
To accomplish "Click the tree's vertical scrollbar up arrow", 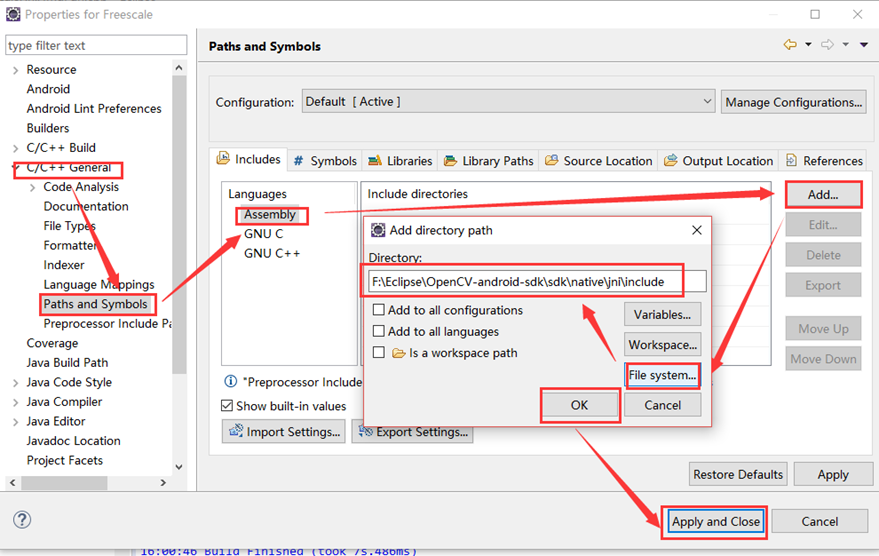I will coord(179,68).
